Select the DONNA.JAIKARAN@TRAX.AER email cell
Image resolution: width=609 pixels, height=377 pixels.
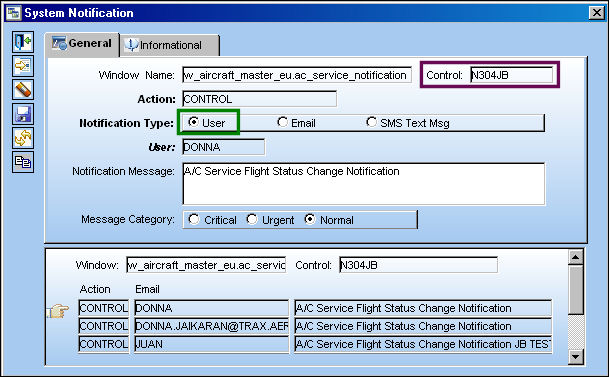(212, 326)
